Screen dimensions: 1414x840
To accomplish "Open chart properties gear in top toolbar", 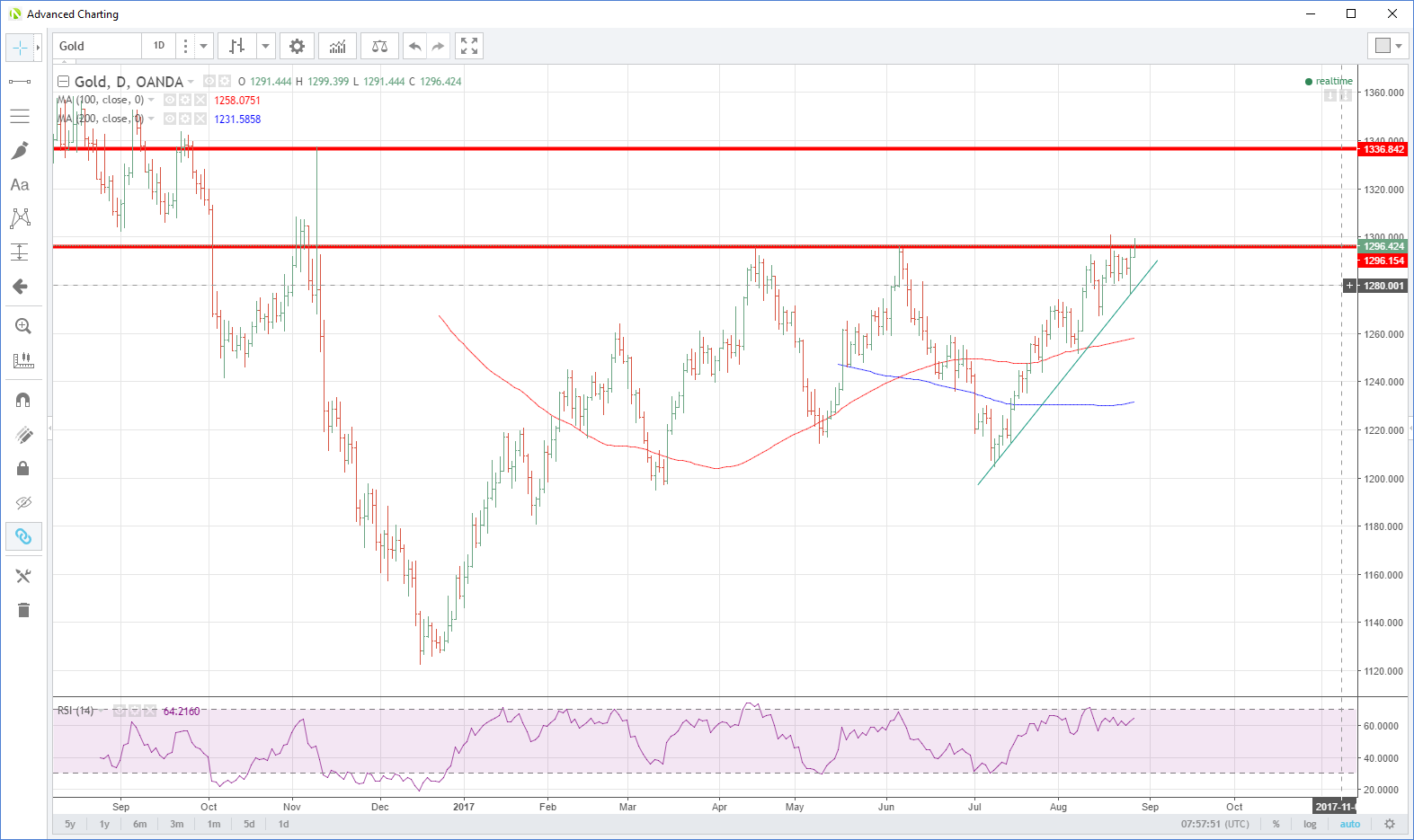I will click(297, 46).
